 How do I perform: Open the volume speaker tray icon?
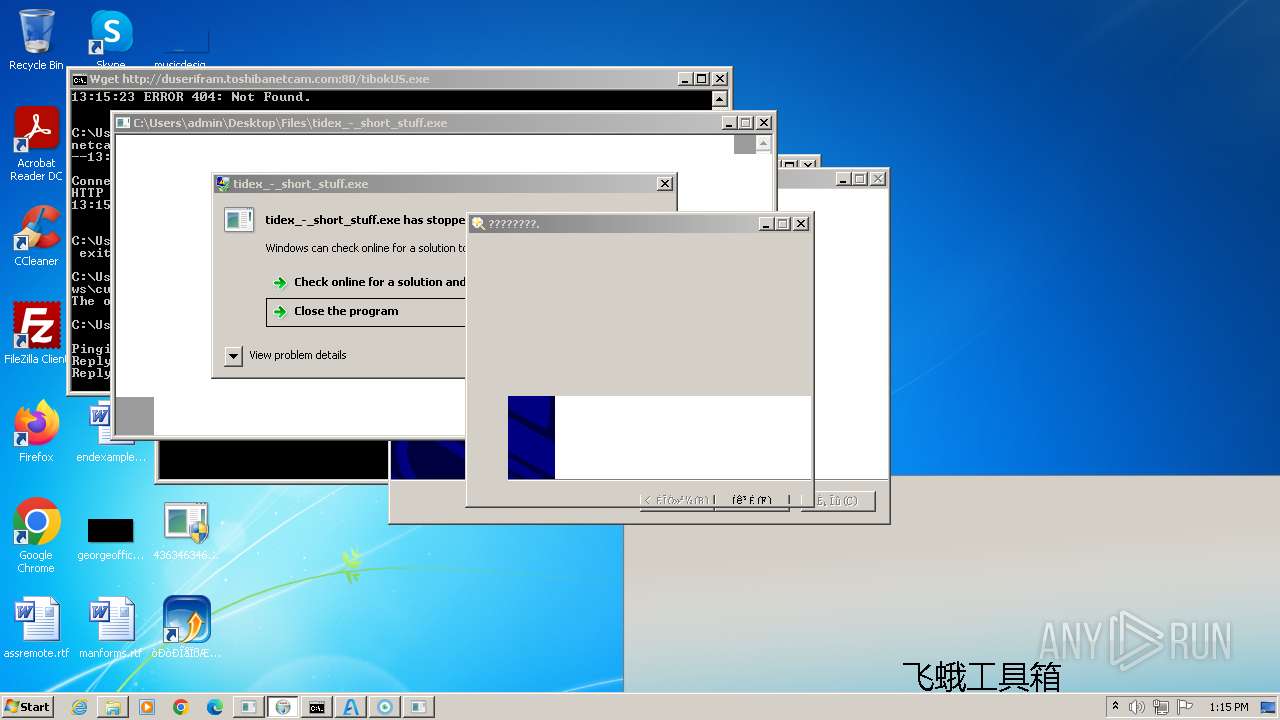coord(1137,707)
